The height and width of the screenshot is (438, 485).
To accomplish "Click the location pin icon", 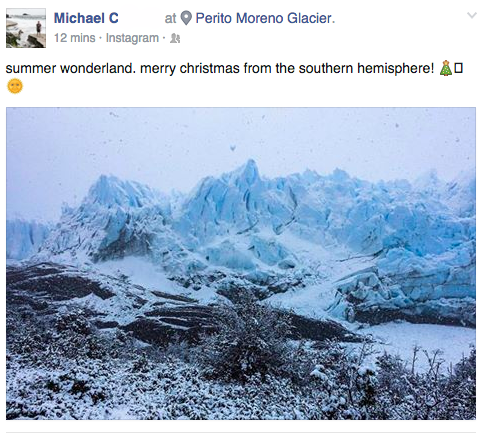I will click(186, 18).
